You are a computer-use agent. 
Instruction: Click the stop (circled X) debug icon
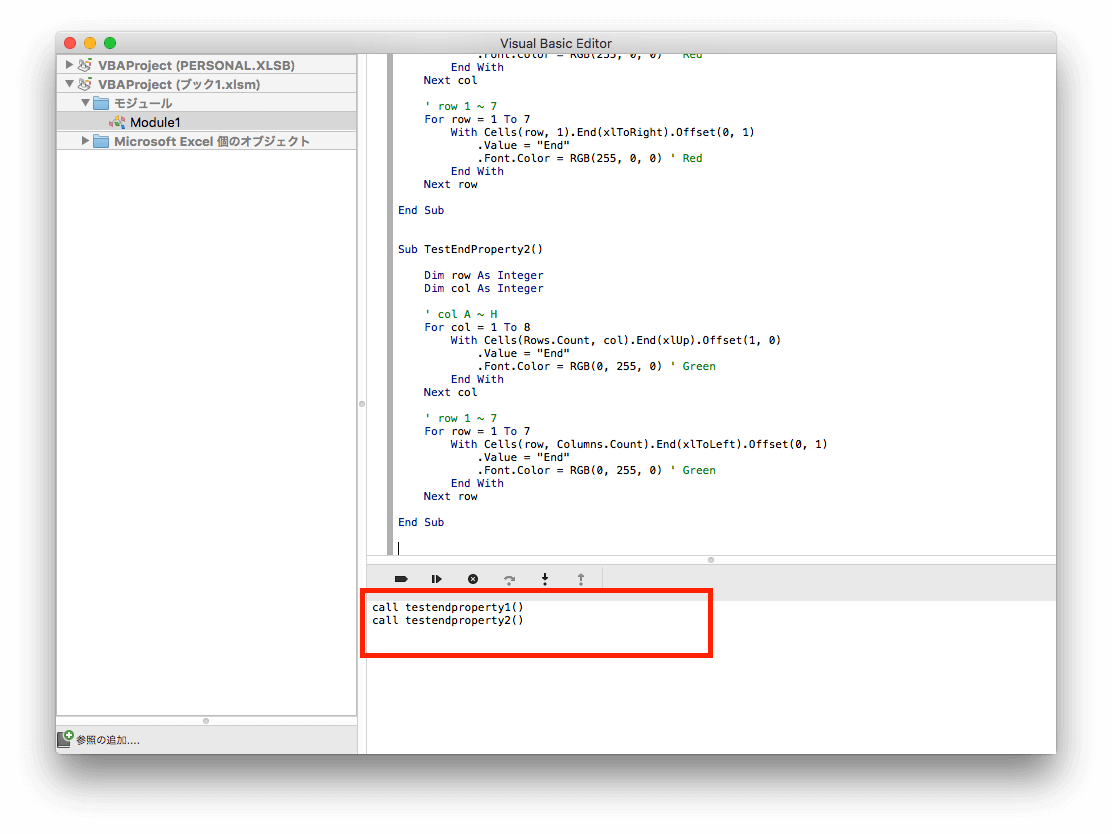[473, 579]
